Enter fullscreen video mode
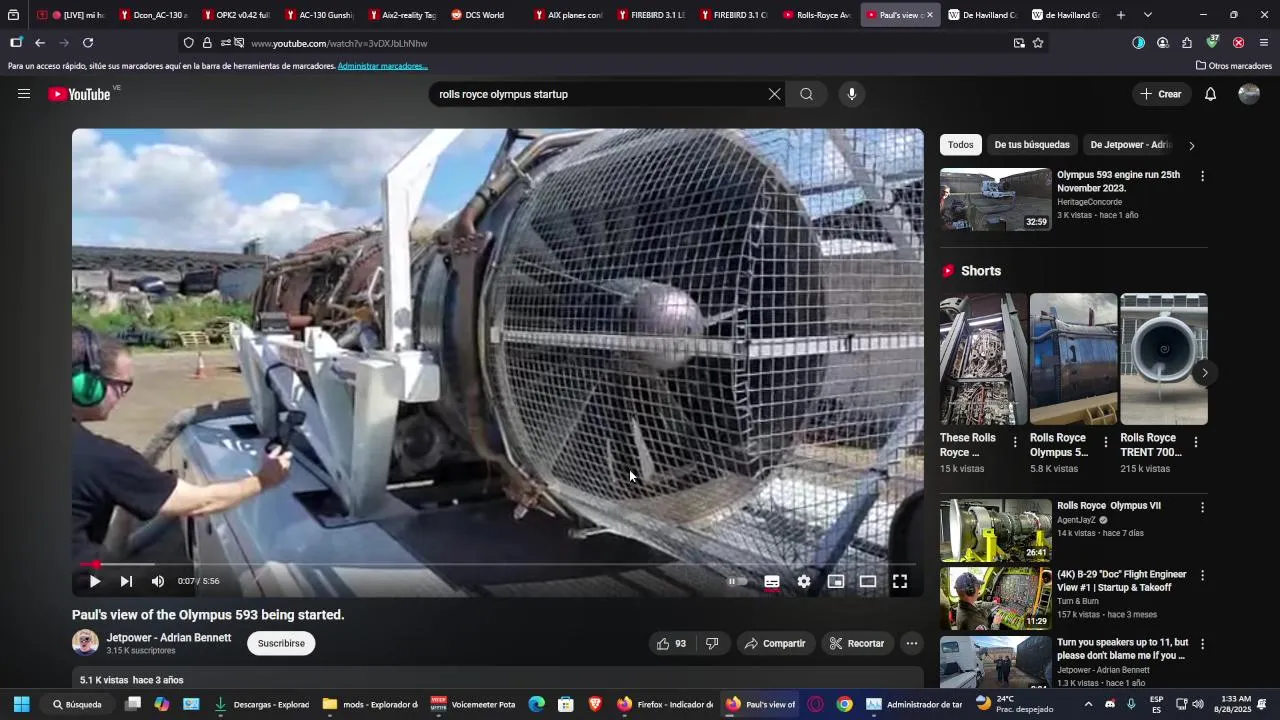Image resolution: width=1280 pixels, height=720 pixels. 900,581
